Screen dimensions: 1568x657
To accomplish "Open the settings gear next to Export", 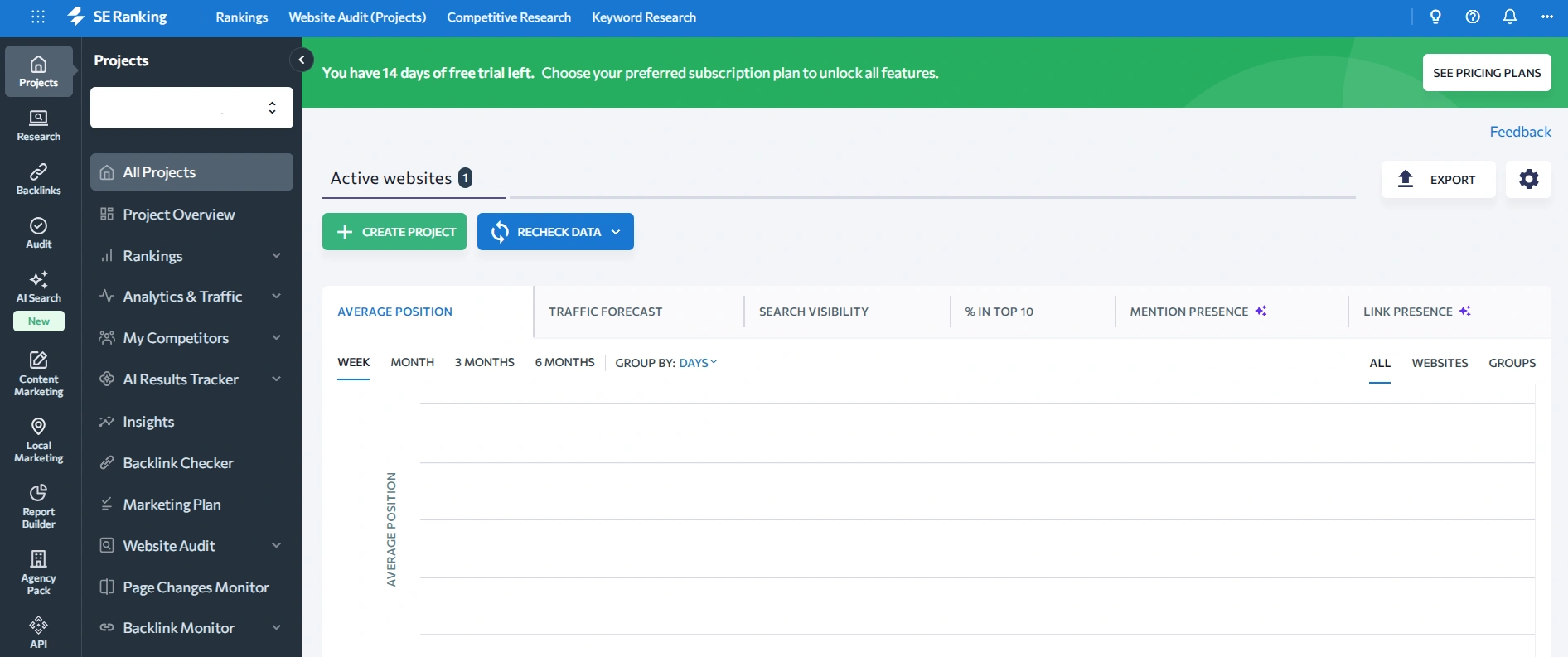I will [x=1529, y=179].
